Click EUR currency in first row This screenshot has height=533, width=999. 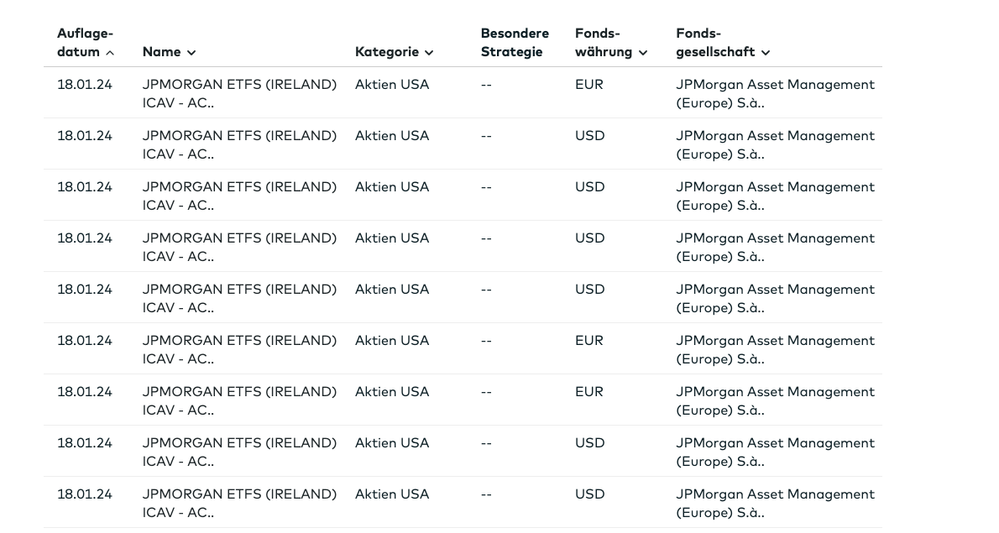(x=589, y=85)
